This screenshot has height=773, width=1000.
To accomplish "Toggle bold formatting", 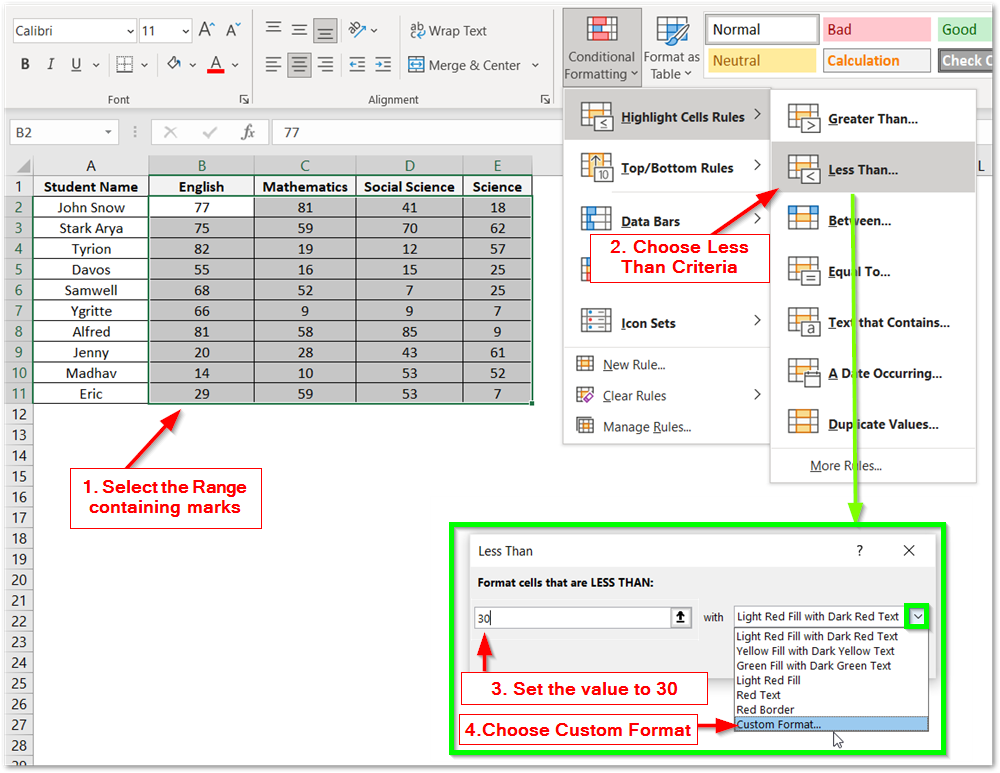I will pyautogui.click(x=24, y=63).
